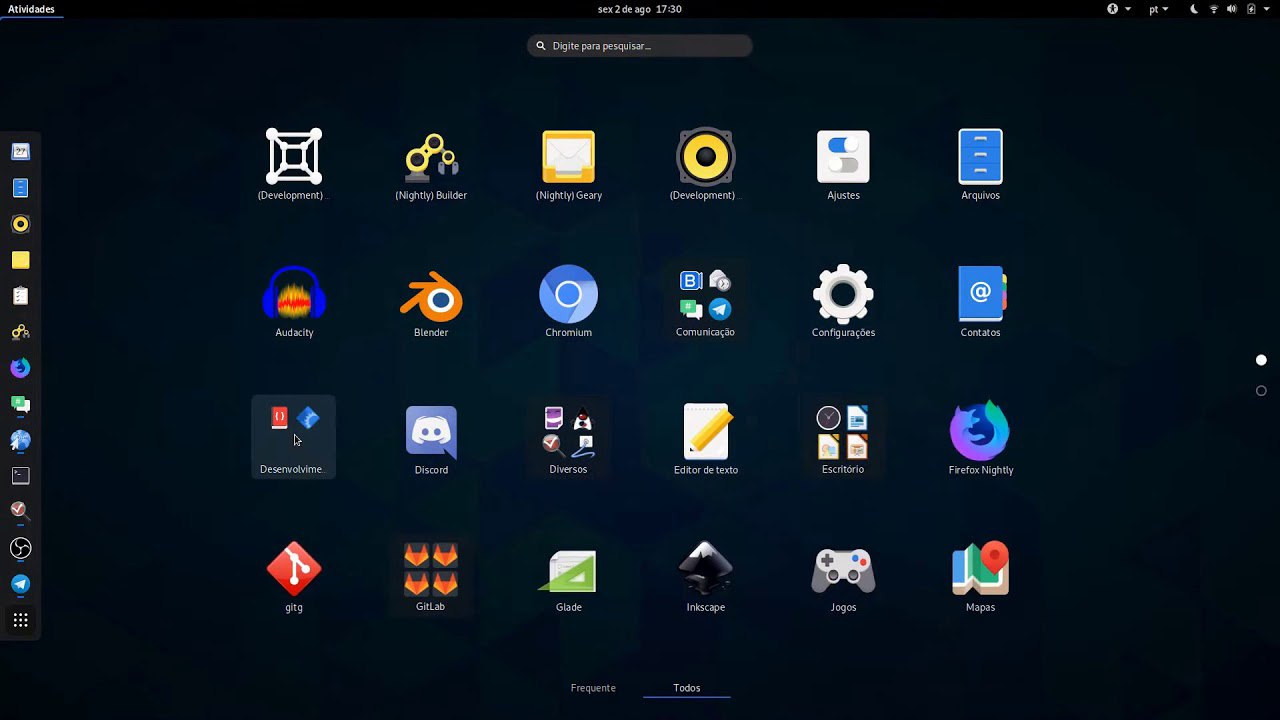This screenshot has width=1280, height=720.
Task: Open the accessibility menu in top bar
Action: click(1118, 9)
